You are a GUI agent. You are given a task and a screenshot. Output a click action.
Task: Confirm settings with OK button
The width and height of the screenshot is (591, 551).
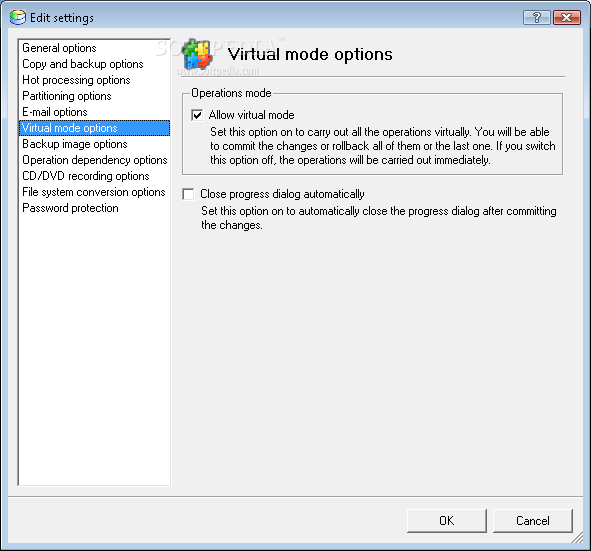point(447,521)
